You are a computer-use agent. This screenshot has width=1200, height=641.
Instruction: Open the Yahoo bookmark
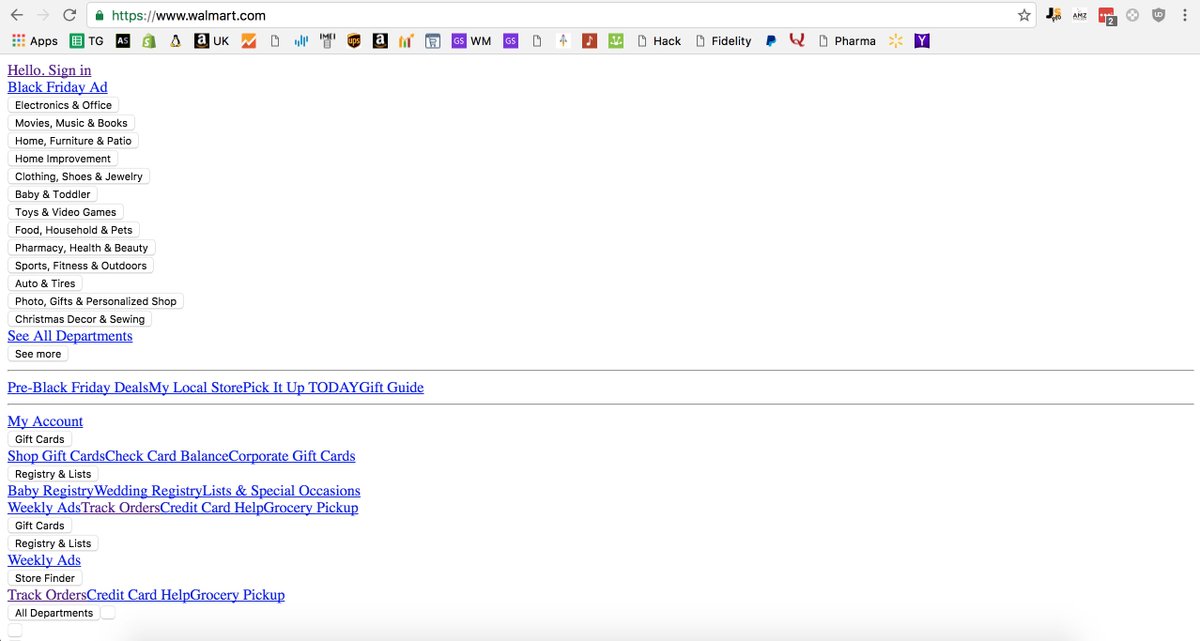pos(922,41)
